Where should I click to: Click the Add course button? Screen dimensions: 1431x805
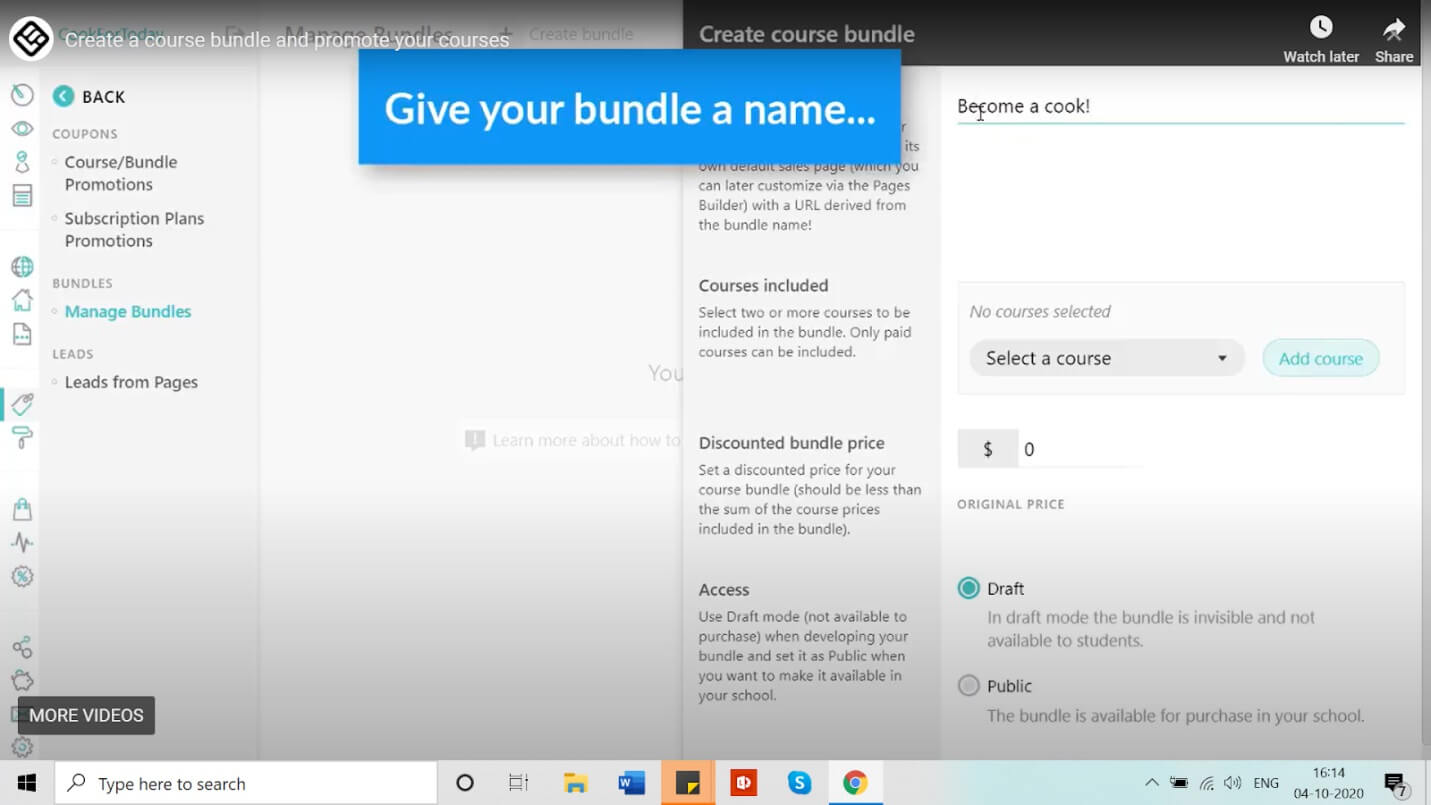pyautogui.click(x=1321, y=358)
